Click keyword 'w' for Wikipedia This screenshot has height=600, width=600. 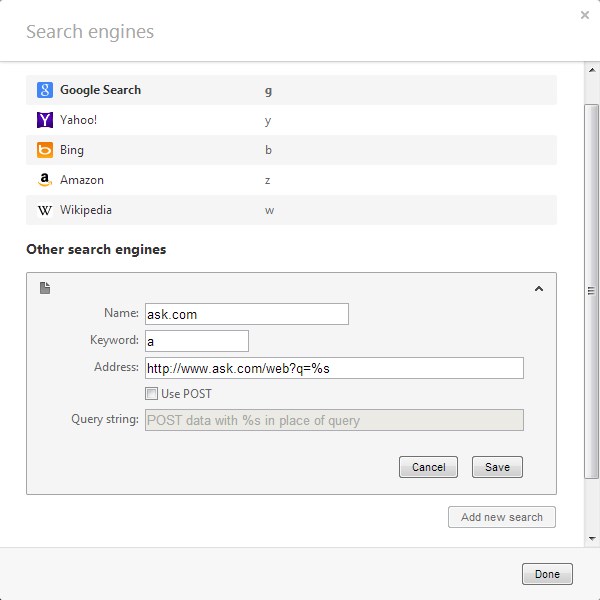click(x=269, y=210)
